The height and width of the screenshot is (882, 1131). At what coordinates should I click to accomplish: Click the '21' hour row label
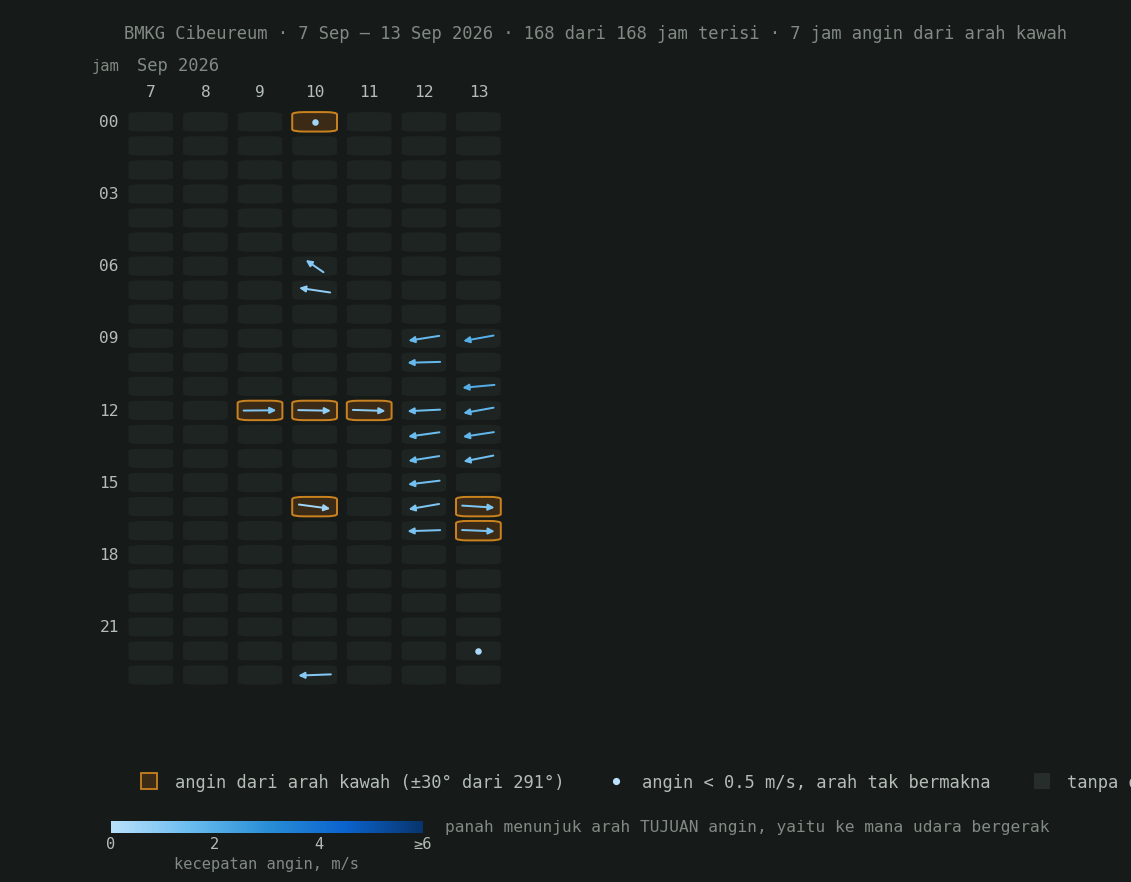tap(109, 627)
